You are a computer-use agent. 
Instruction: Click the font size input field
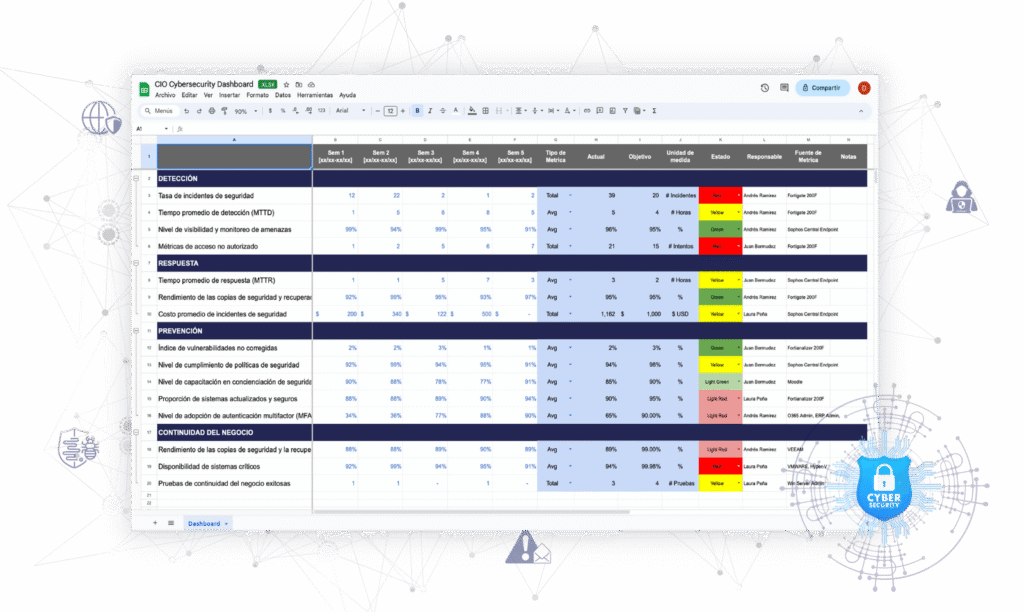pyautogui.click(x=391, y=111)
